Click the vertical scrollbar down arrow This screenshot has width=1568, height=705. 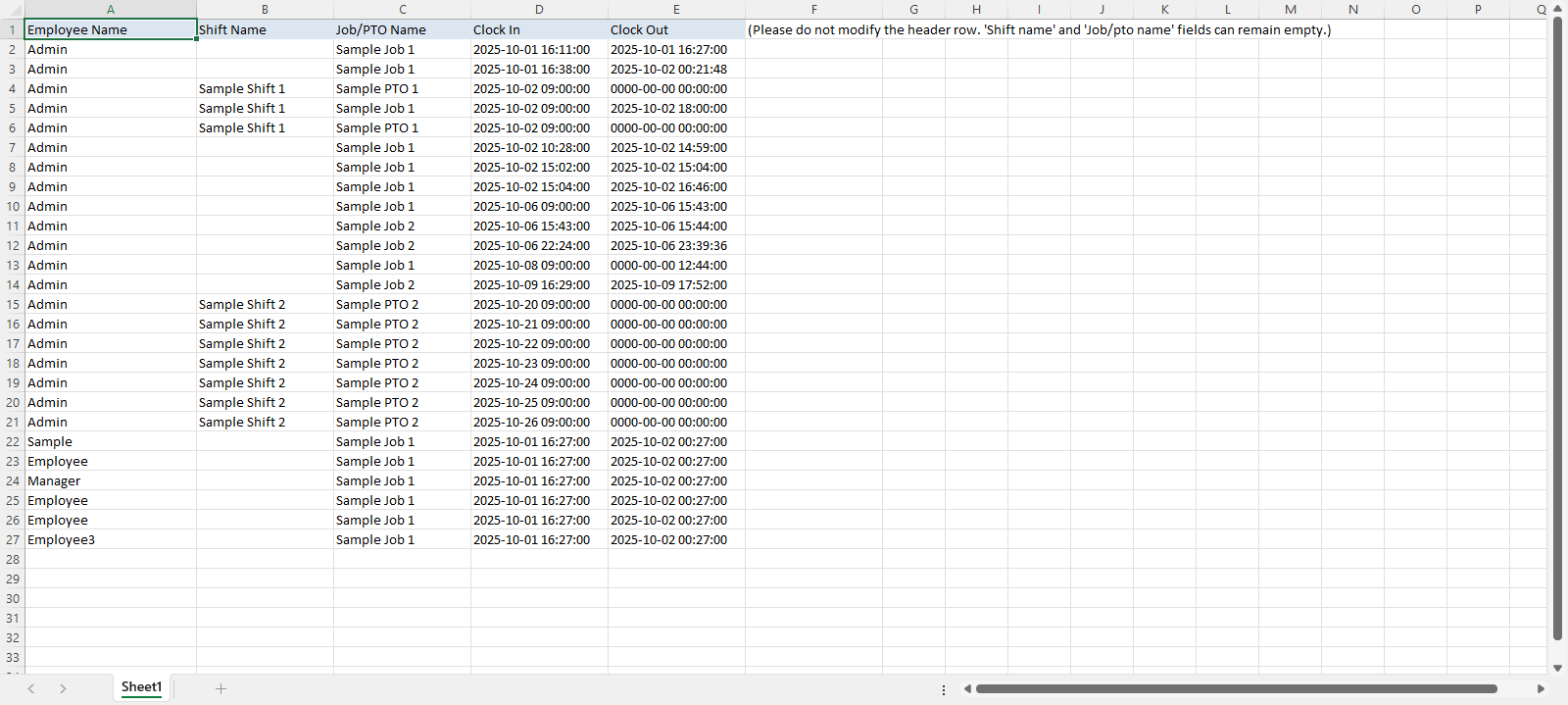(1557, 668)
